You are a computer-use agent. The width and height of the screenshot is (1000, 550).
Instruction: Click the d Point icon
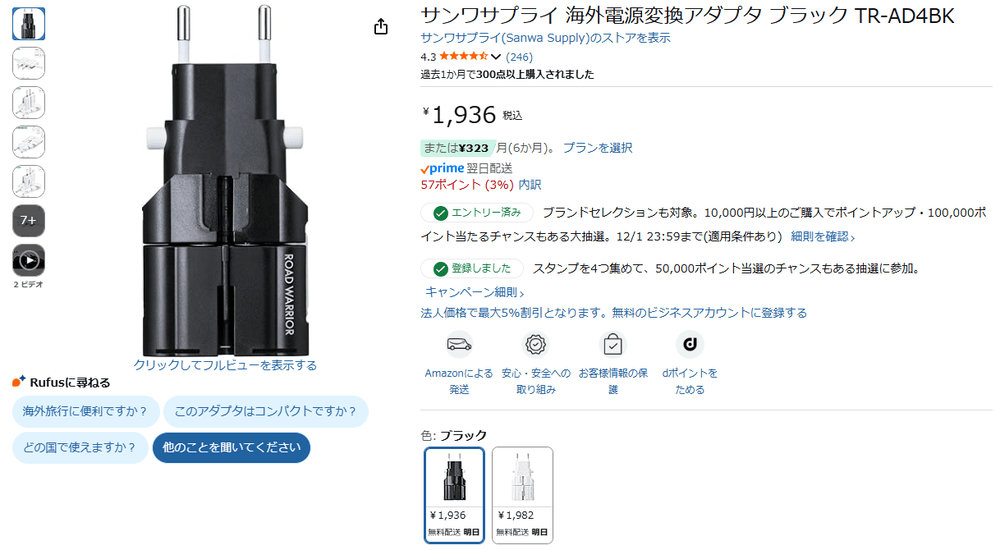click(x=690, y=345)
